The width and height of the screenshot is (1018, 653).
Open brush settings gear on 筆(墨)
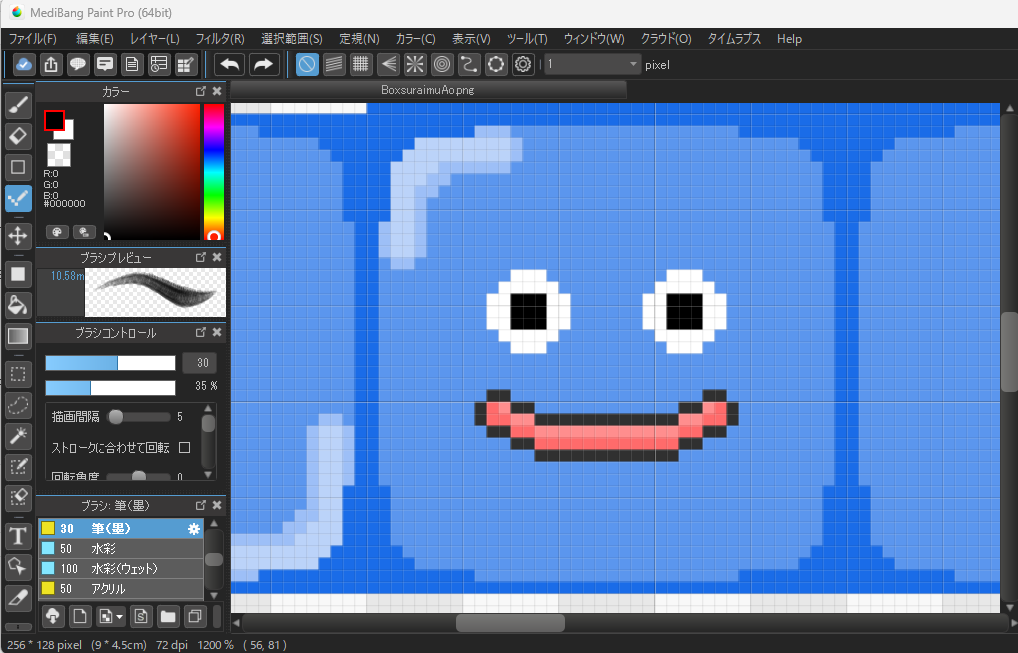[193, 529]
